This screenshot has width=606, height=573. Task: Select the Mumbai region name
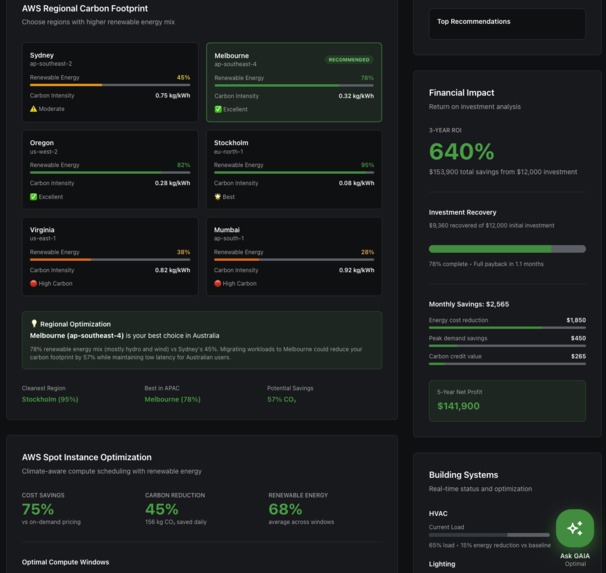[227, 230]
